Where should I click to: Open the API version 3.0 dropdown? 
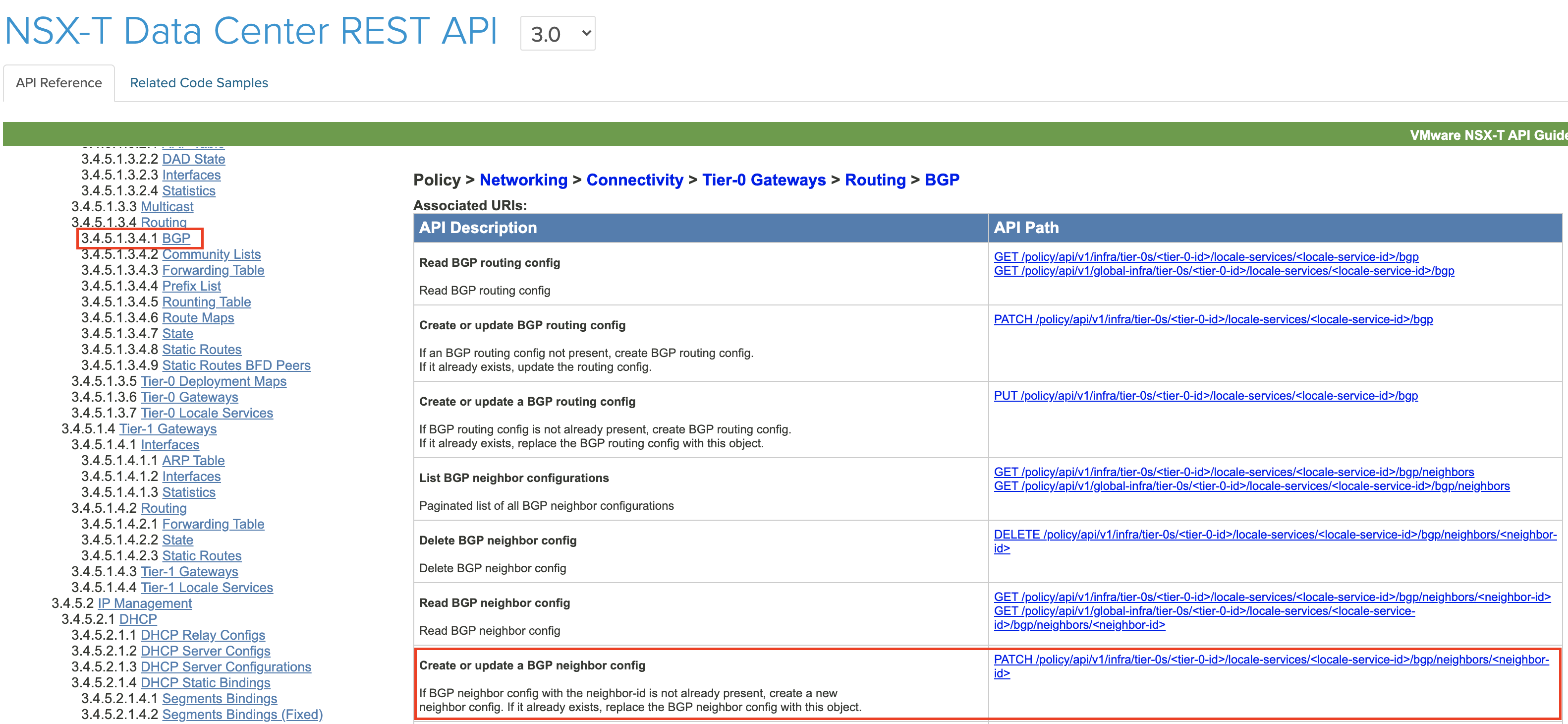558,34
